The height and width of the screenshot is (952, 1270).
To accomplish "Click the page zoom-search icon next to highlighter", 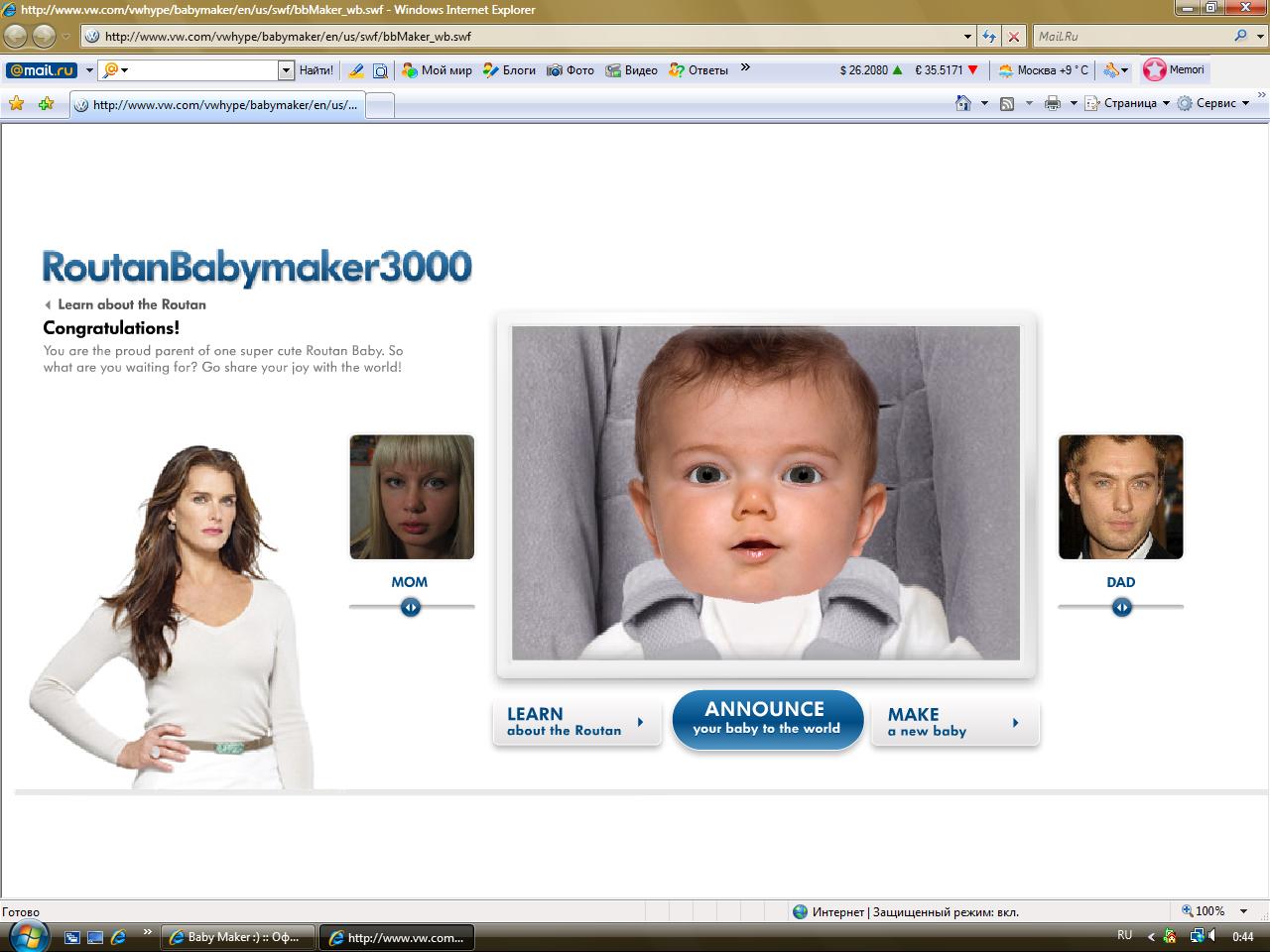I will pos(379,70).
